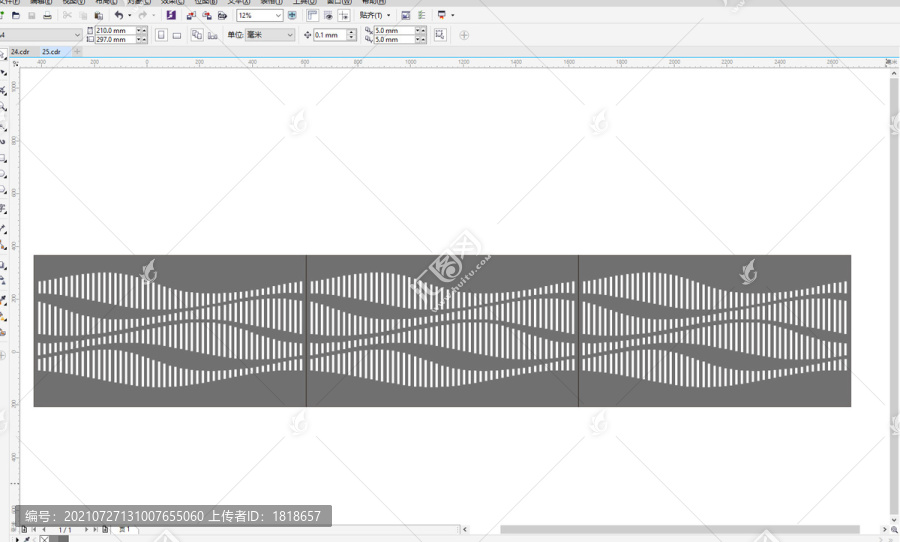This screenshot has width=900, height=542.
Task: Click the Quick customize plus icon
Action: point(464,36)
